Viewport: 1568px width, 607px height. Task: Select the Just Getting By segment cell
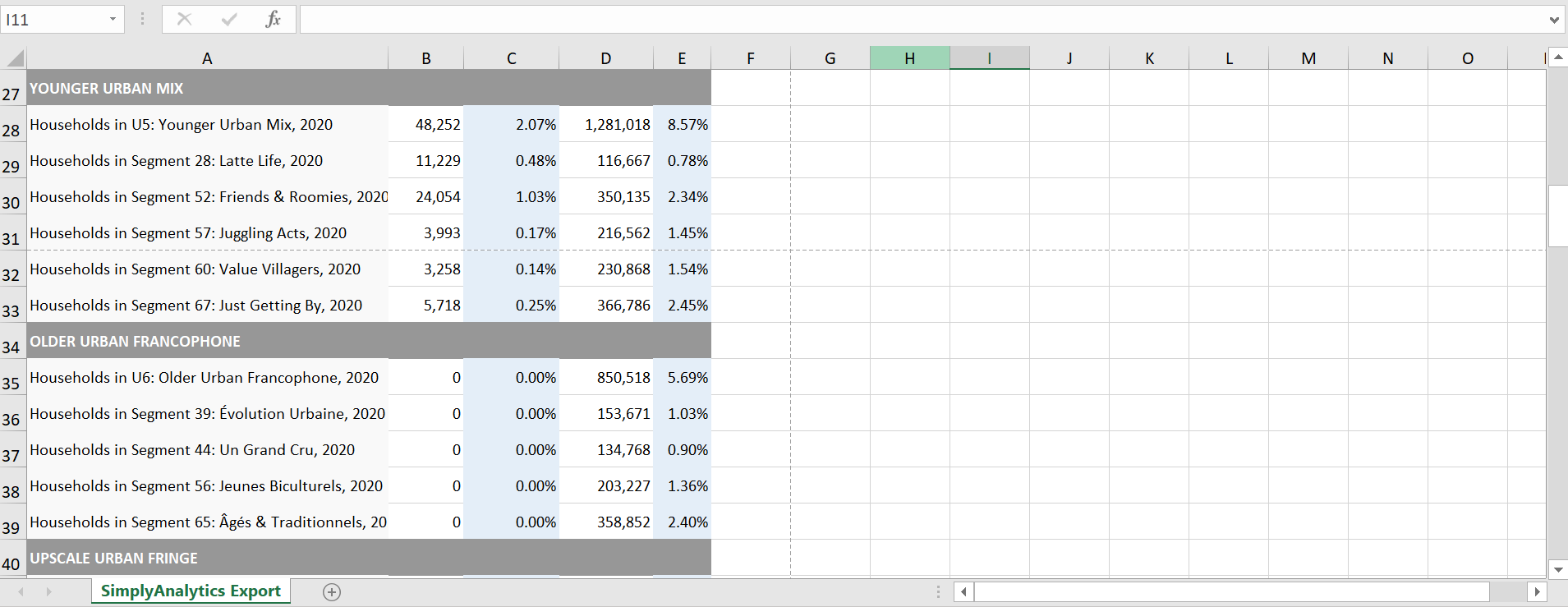tap(207, 305)
